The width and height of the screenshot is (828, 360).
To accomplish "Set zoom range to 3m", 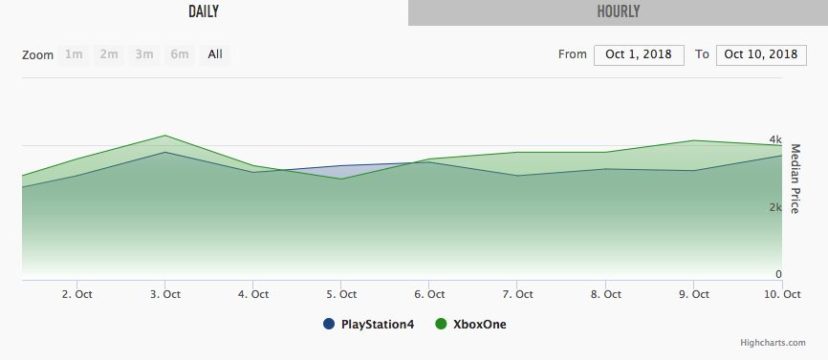I will click(144, 54).
